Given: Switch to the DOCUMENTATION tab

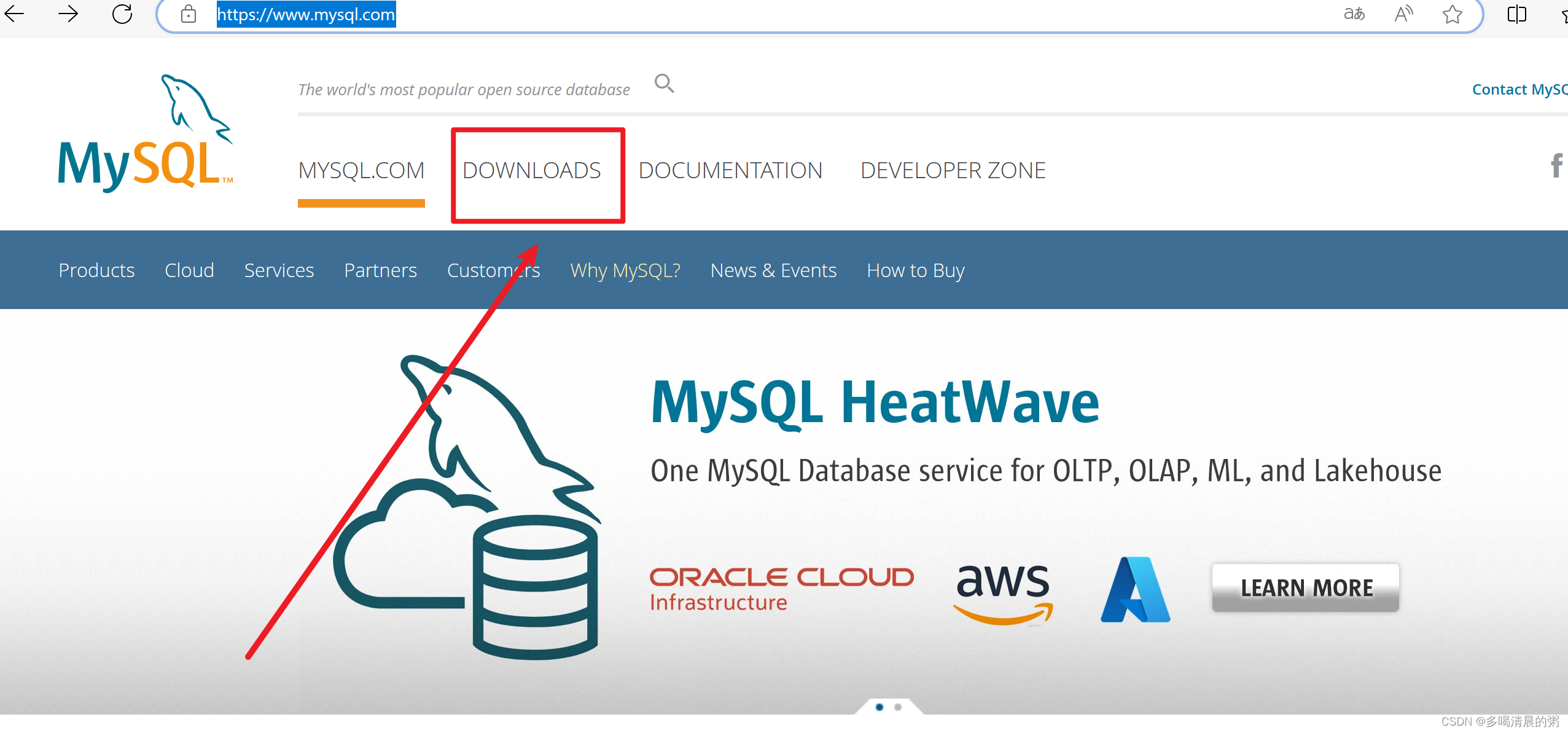Looking at the screenshot, I should point(730,170).
